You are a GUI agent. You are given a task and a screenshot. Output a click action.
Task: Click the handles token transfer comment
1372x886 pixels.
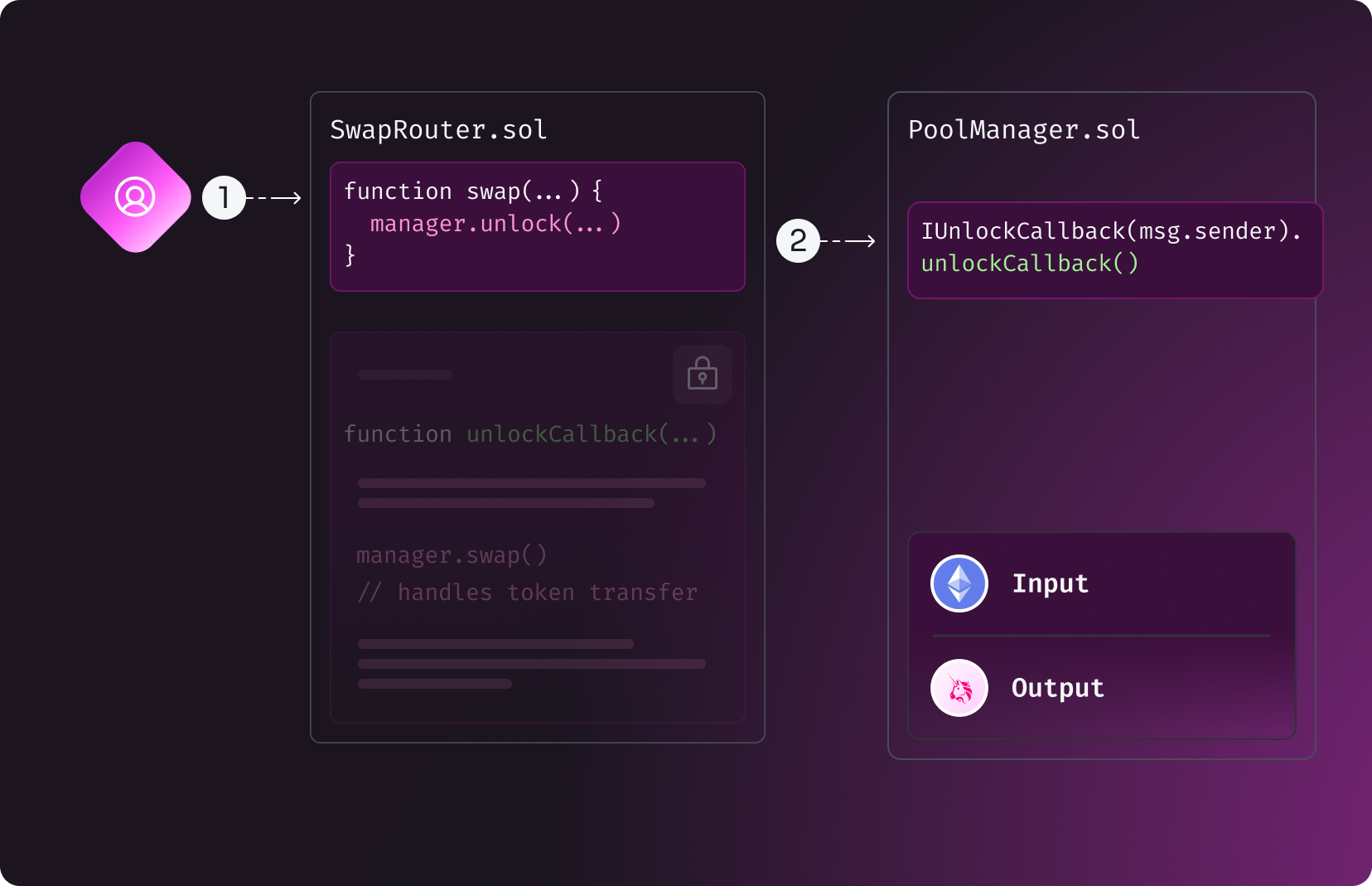[x=527, y=593]
